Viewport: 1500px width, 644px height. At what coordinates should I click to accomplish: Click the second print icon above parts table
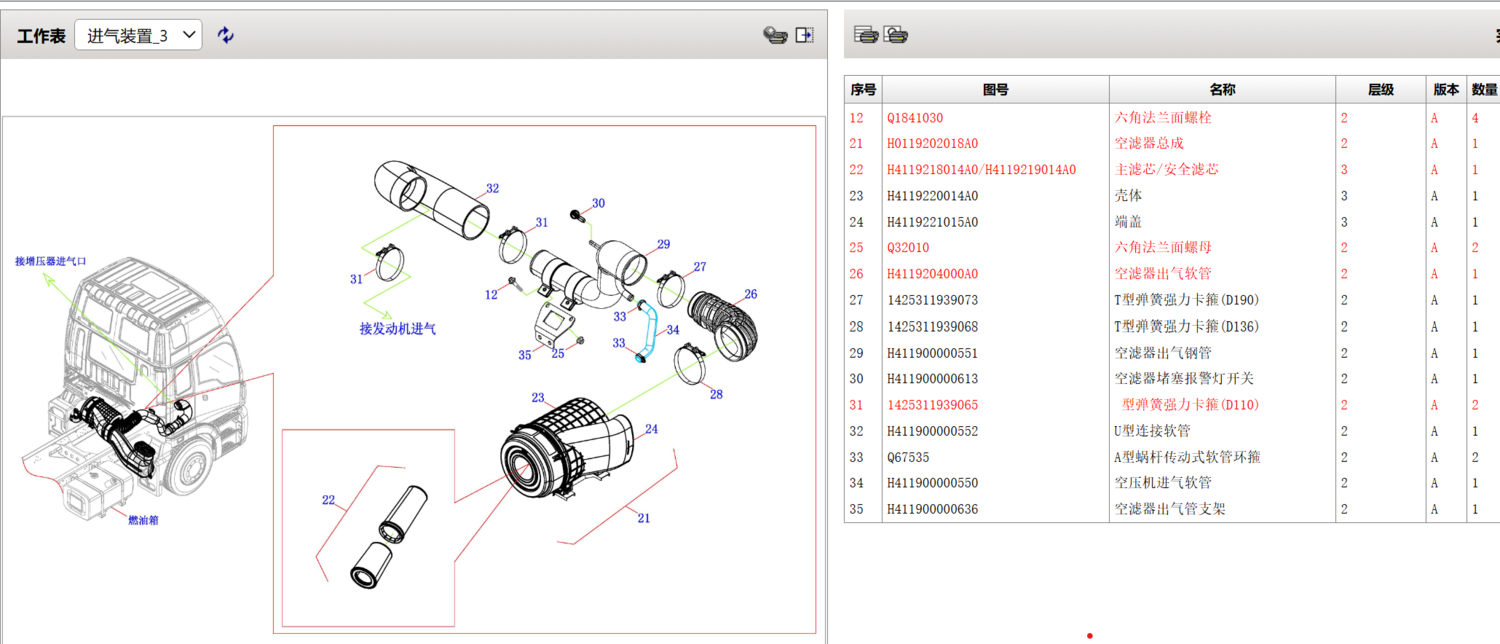(x=896, y=35)
